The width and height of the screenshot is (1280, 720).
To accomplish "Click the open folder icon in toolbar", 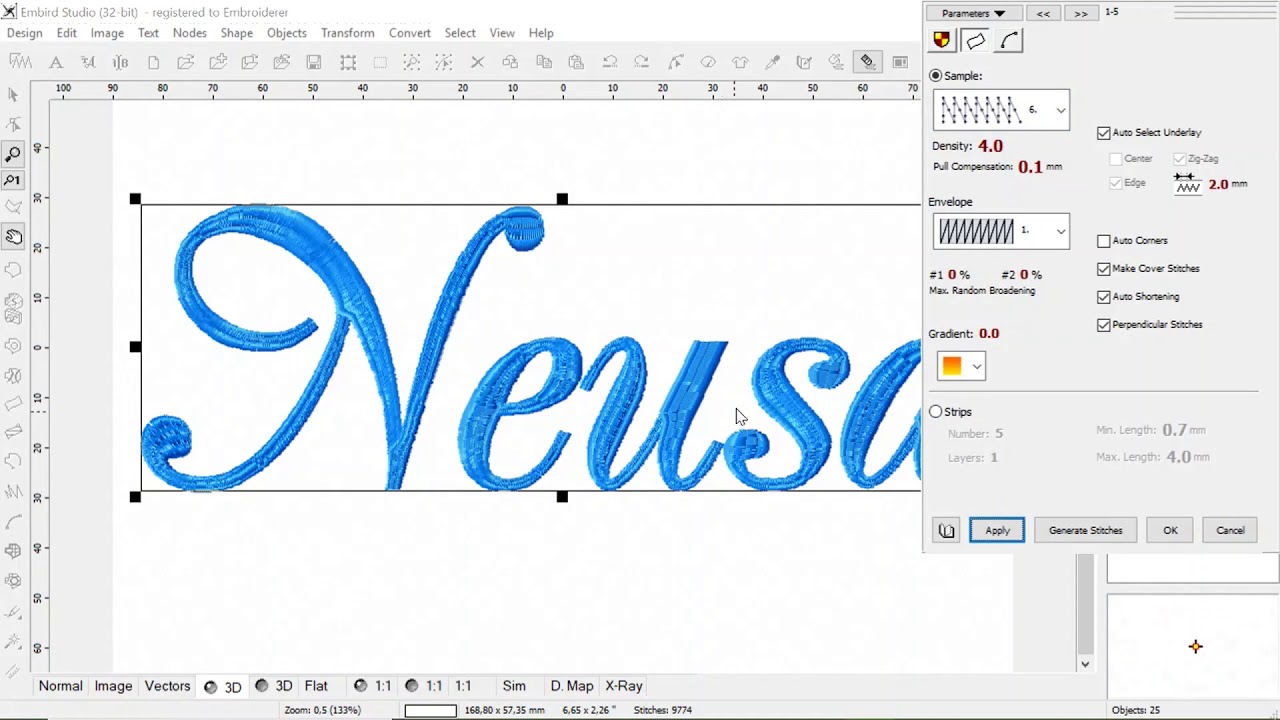I will coord(185,62).
